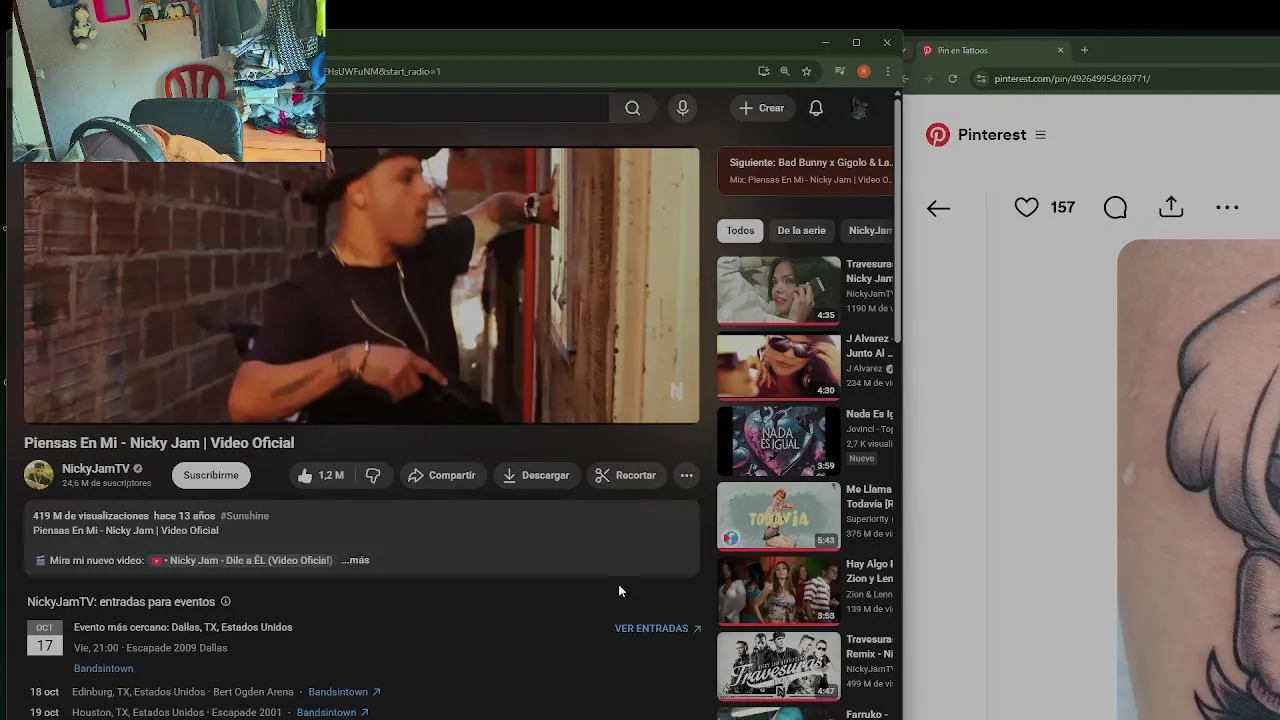Expand description with ...más

(x=355, y=561)
